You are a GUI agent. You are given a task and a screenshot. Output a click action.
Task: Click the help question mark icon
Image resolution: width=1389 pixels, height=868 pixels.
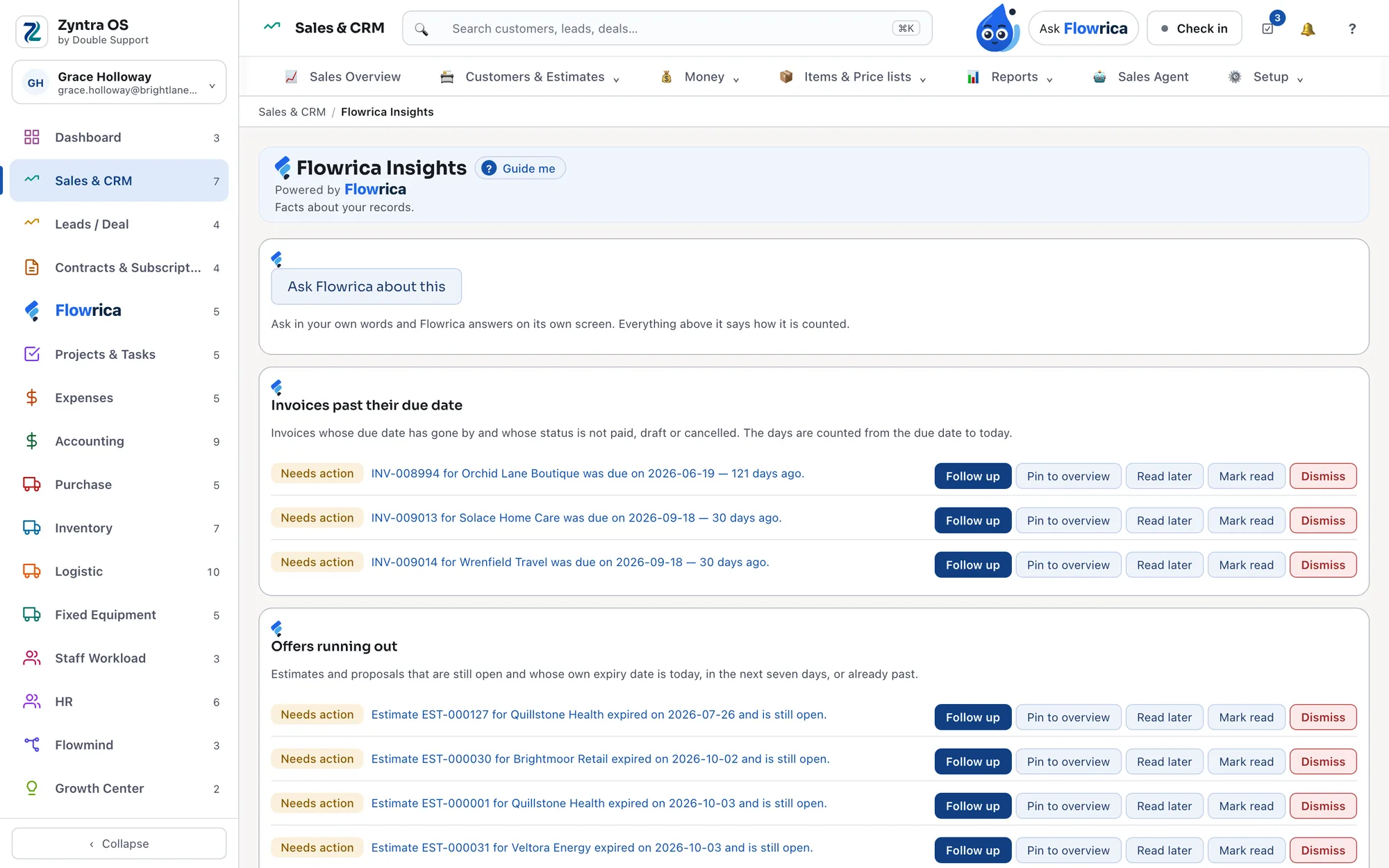coord(1351,28)
